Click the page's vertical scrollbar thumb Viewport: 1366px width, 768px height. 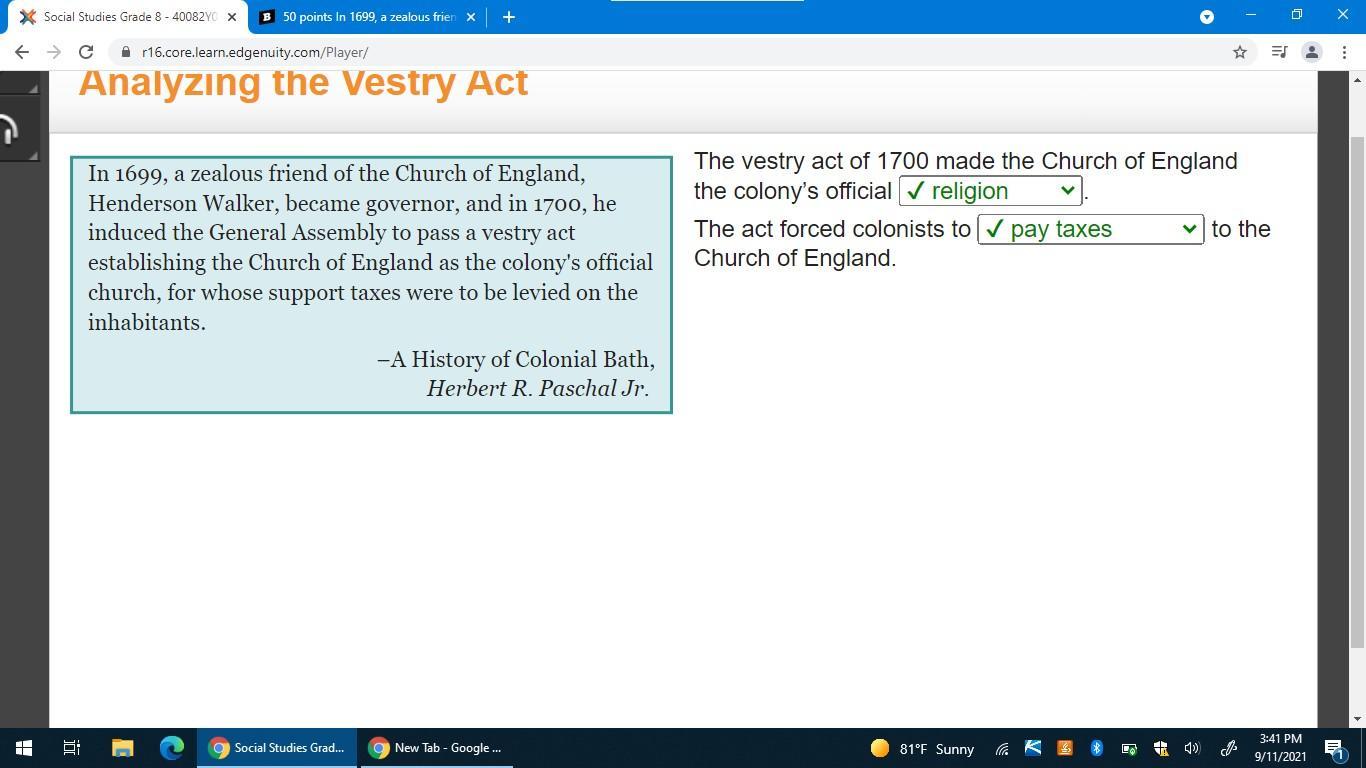[1357, 390]
